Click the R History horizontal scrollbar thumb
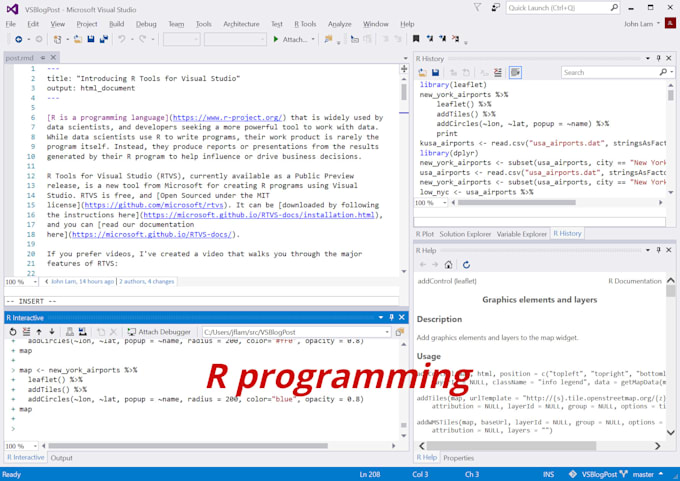This screenshot has width=680, height=481. [517, 203]
